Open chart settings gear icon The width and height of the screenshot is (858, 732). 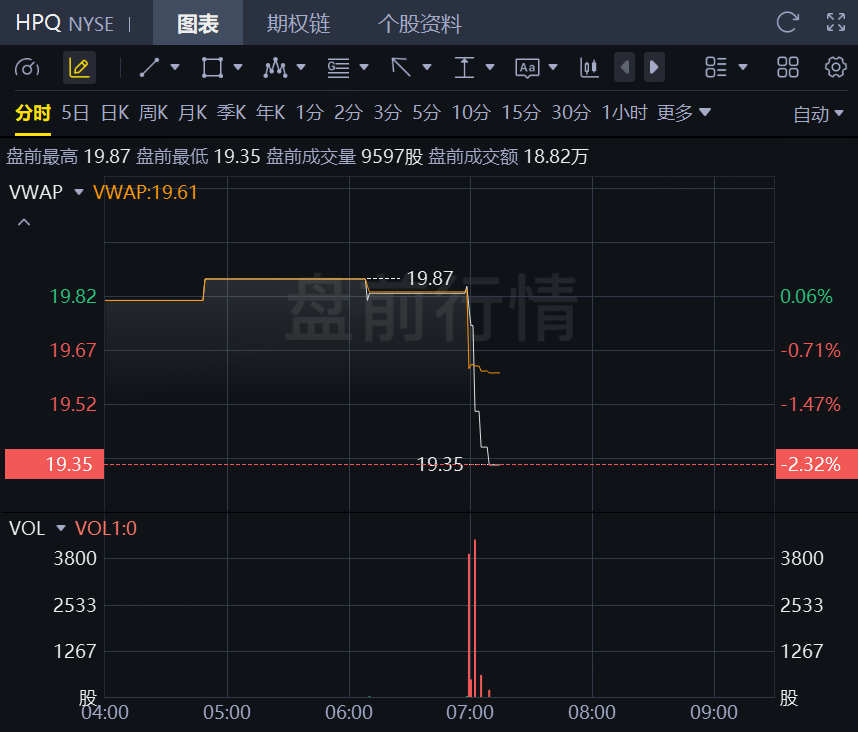(836, 67)
